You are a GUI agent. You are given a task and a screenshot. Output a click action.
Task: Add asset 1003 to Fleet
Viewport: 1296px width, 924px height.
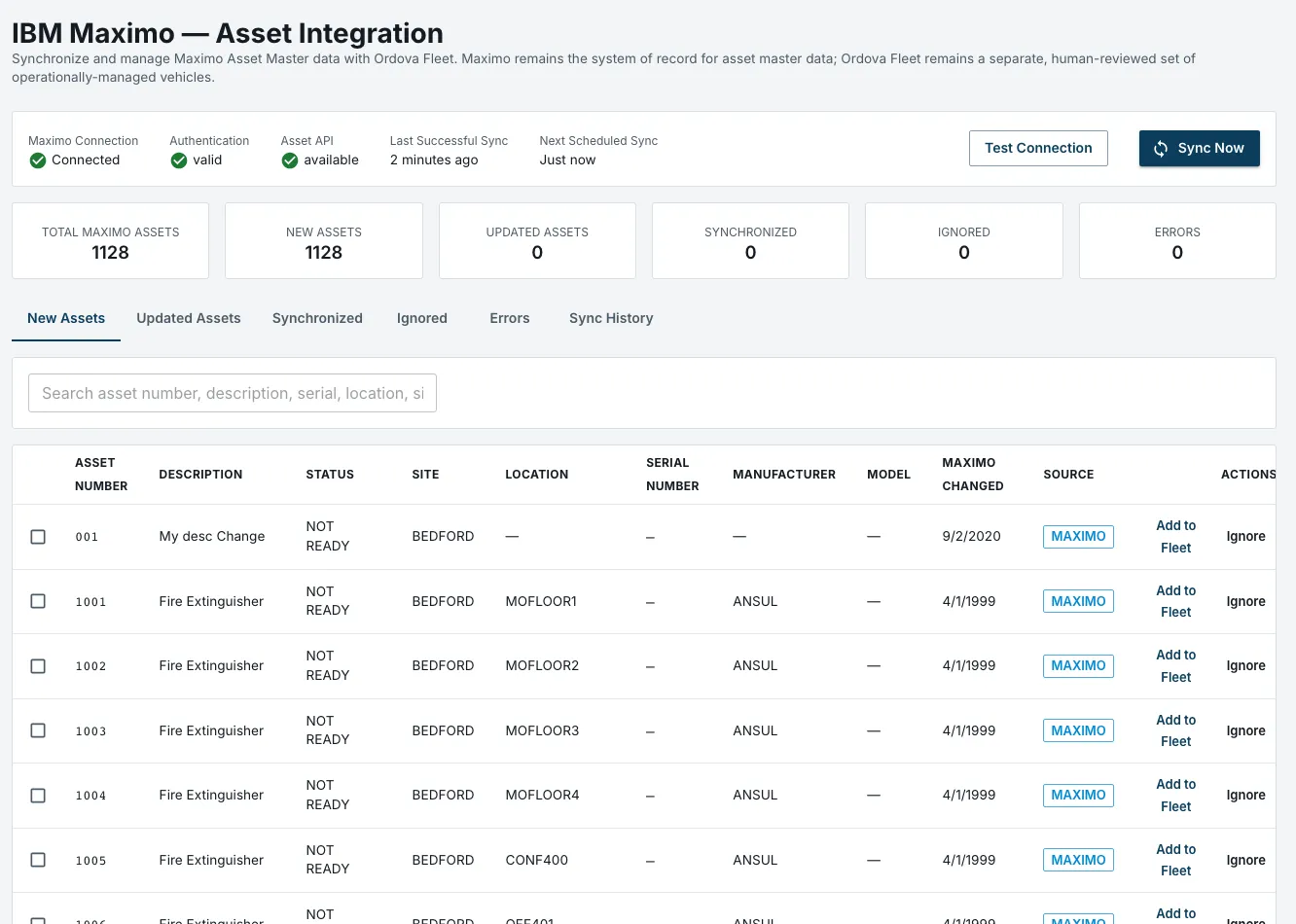pos(1175,730)
